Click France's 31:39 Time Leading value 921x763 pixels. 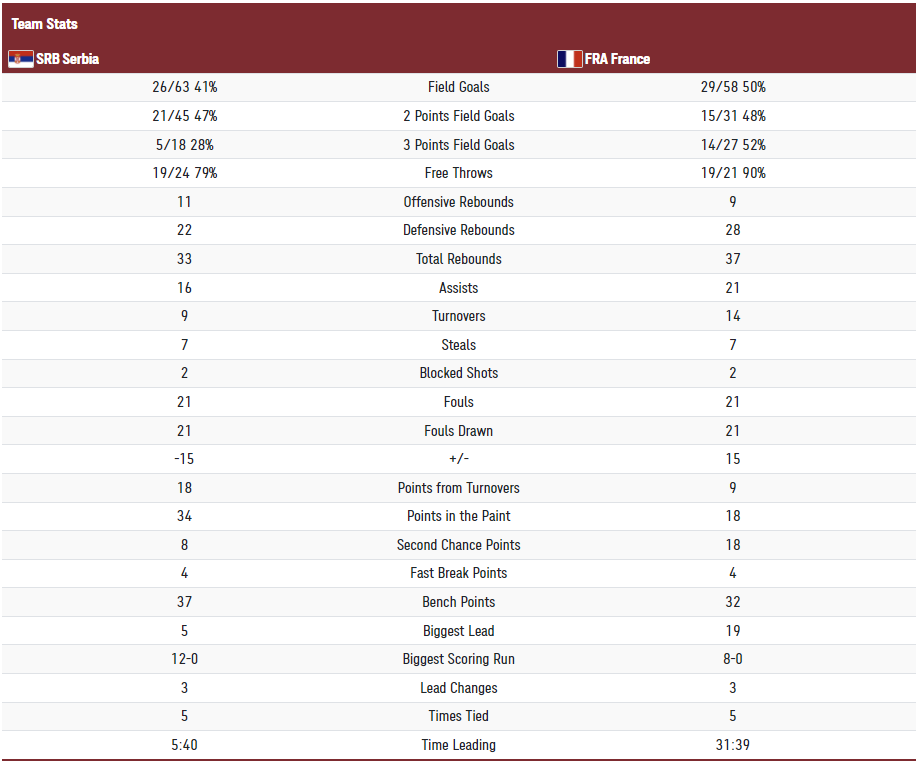tap(732, 745)
